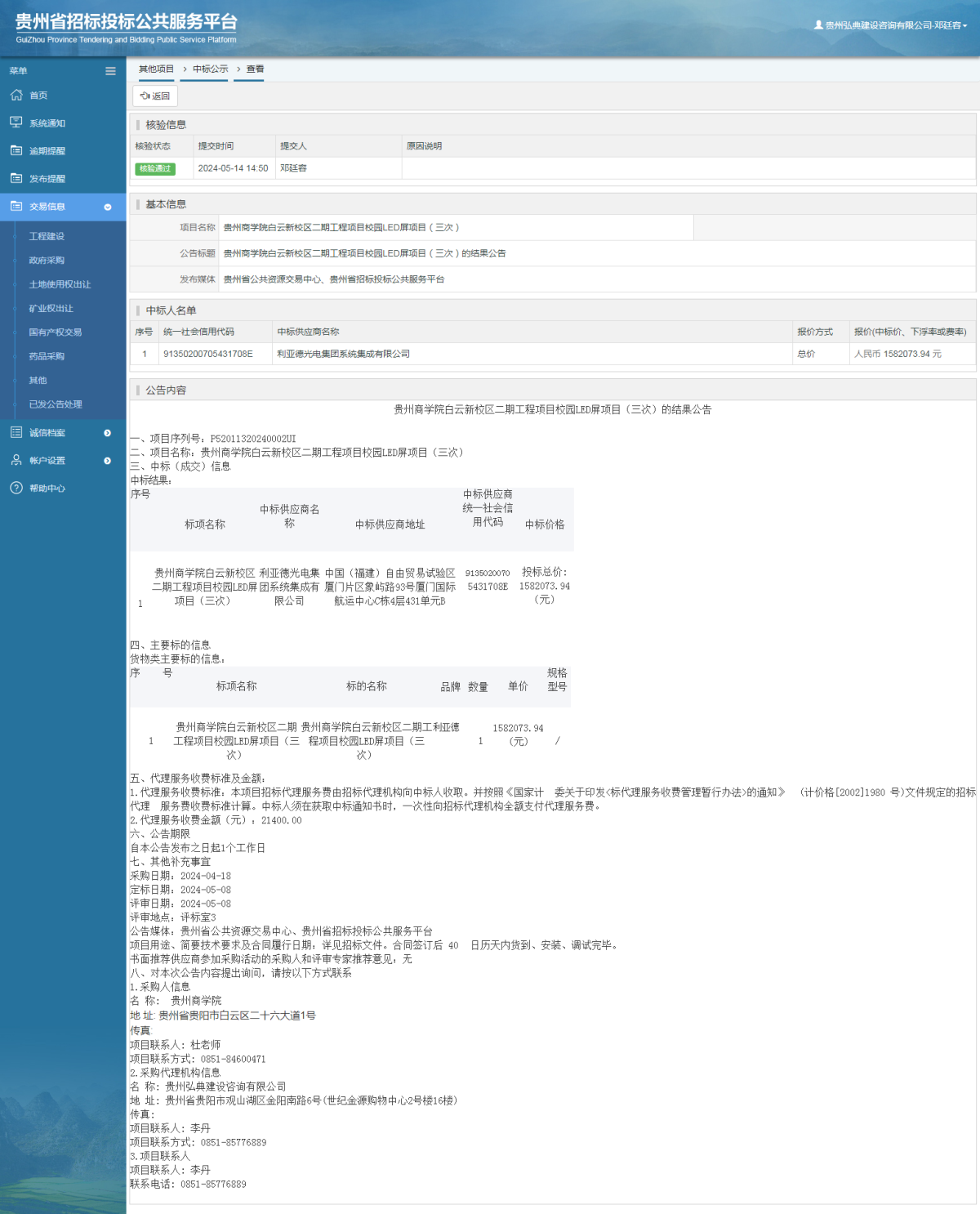980x1214 pixels.
Task: Expand the 诚信档案 submenu arrow
Action: (x=108, y=433)
